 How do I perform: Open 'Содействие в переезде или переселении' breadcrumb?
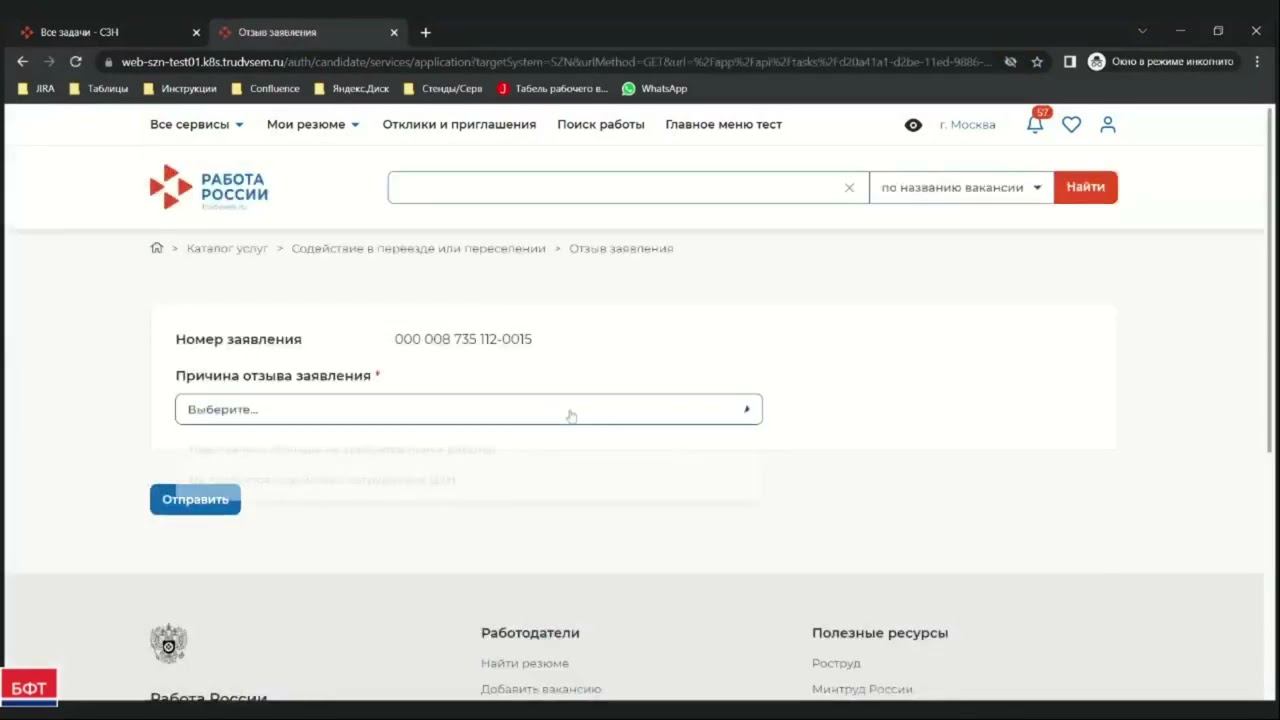pos(418,248)
